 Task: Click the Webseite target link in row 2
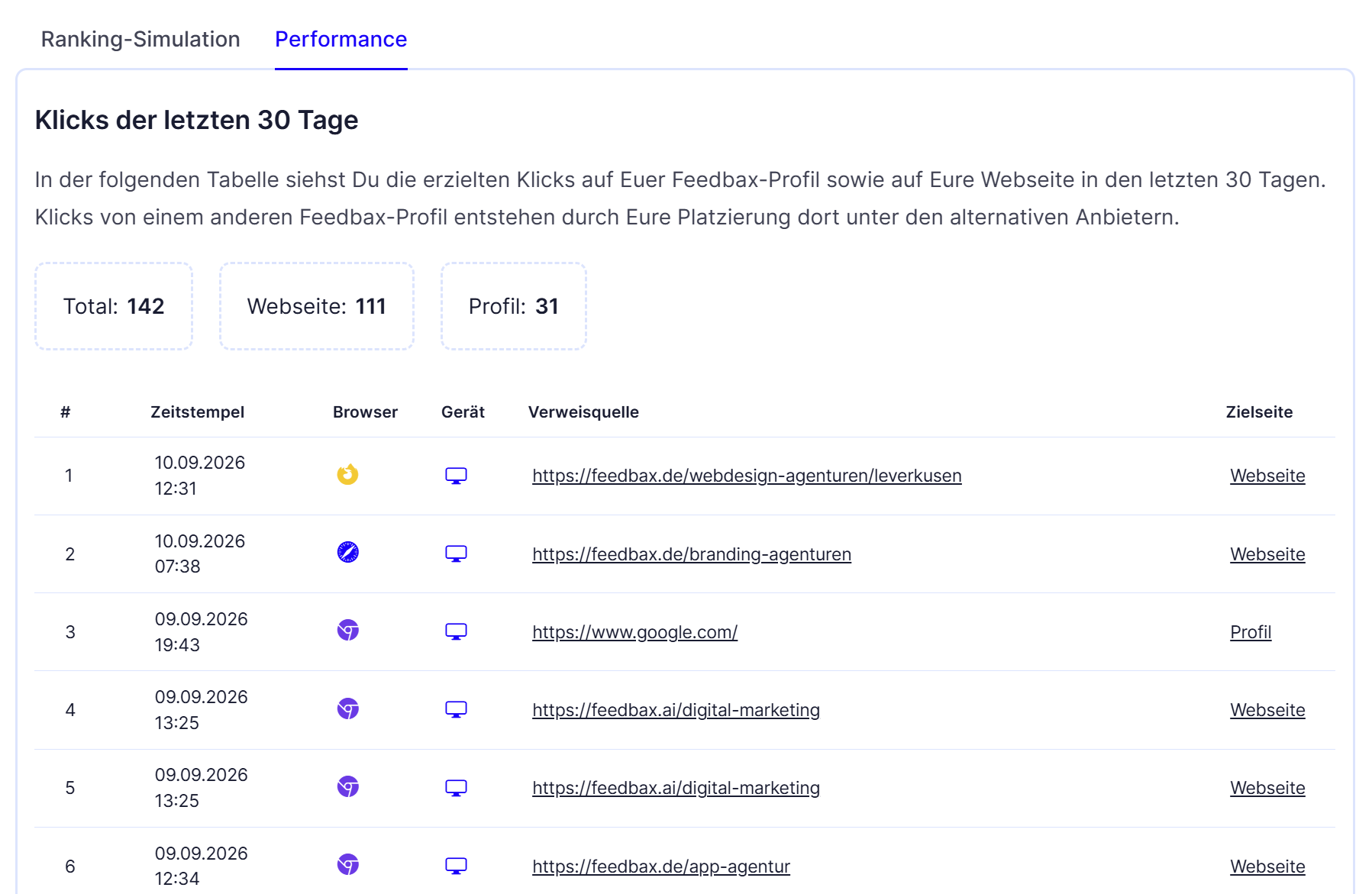[1267, 554]
